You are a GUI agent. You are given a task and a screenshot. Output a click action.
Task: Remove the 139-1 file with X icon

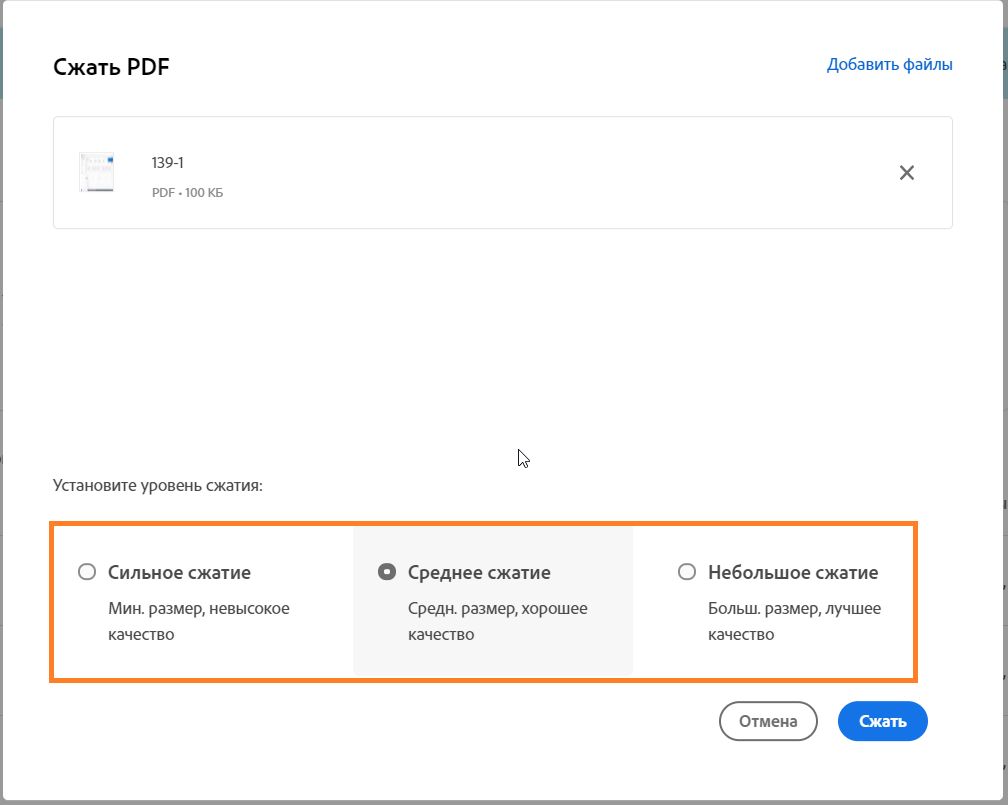907,173
